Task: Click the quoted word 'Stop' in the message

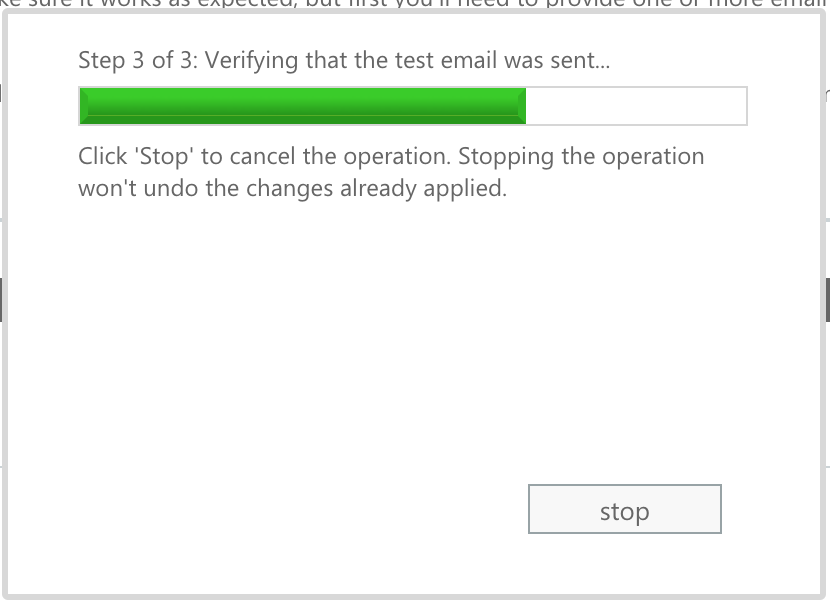Action: pyautogui.click(x=164, y=157)
